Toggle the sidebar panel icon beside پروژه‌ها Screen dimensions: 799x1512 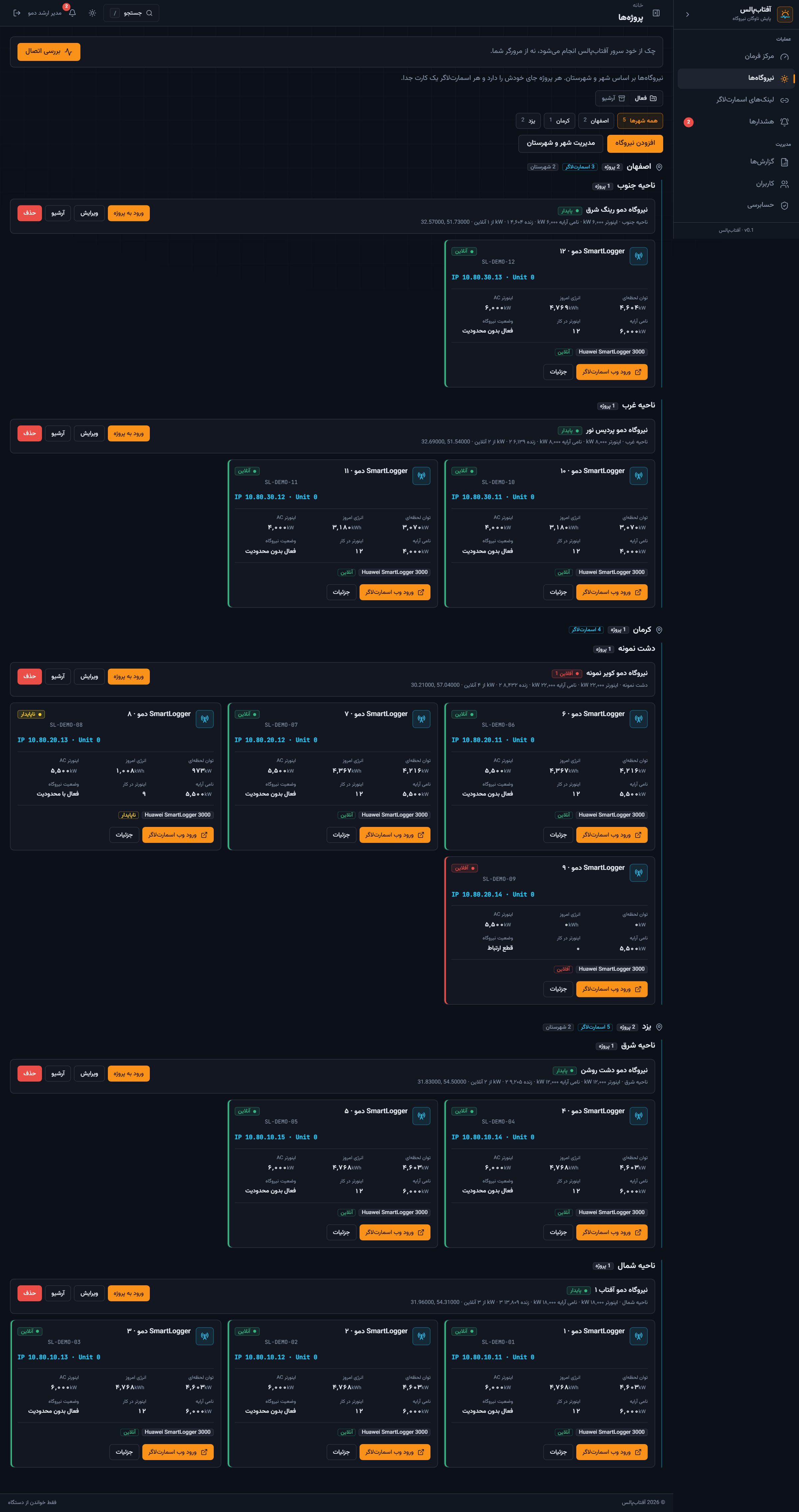pos(656,14)
